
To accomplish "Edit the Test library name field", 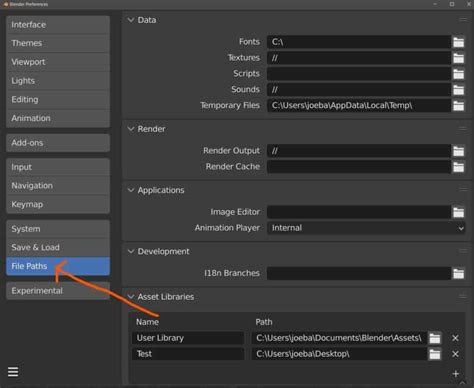I will point(188,354).
